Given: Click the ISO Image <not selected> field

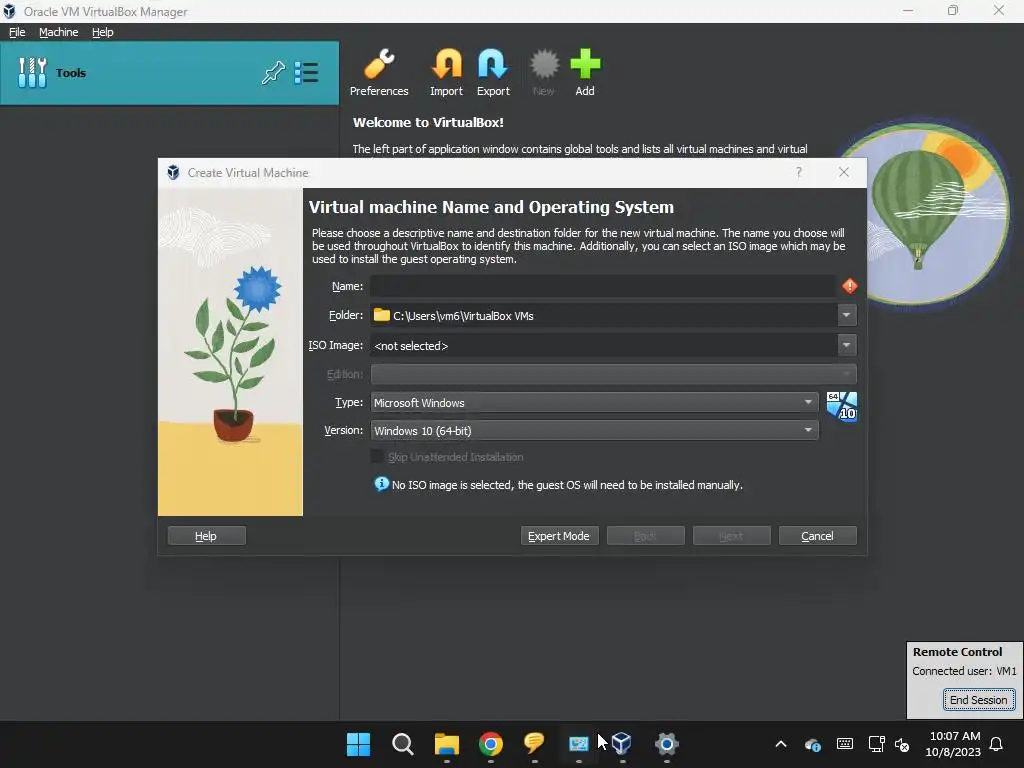Looking at the screenshot, I should pyautogui.click(x=603, y=345).
